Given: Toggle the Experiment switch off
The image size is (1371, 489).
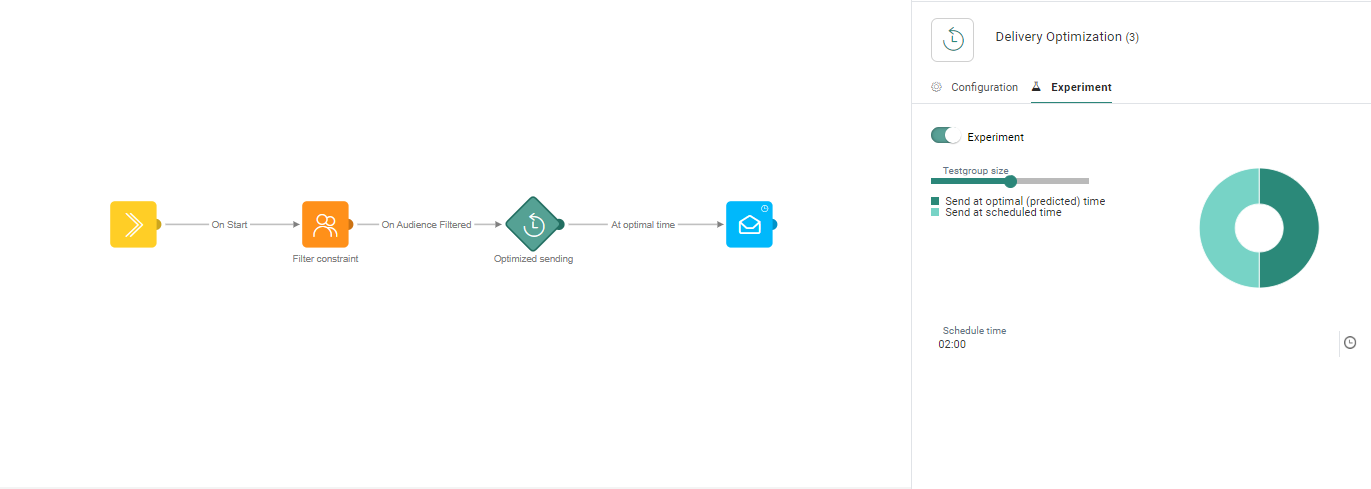Looking at the screenshot, I should point(945,136).
